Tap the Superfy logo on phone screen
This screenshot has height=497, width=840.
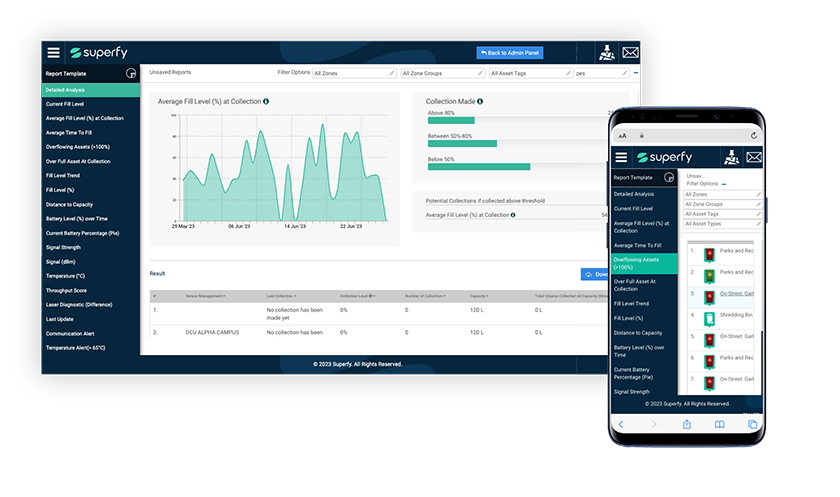[x=664, y=157]
